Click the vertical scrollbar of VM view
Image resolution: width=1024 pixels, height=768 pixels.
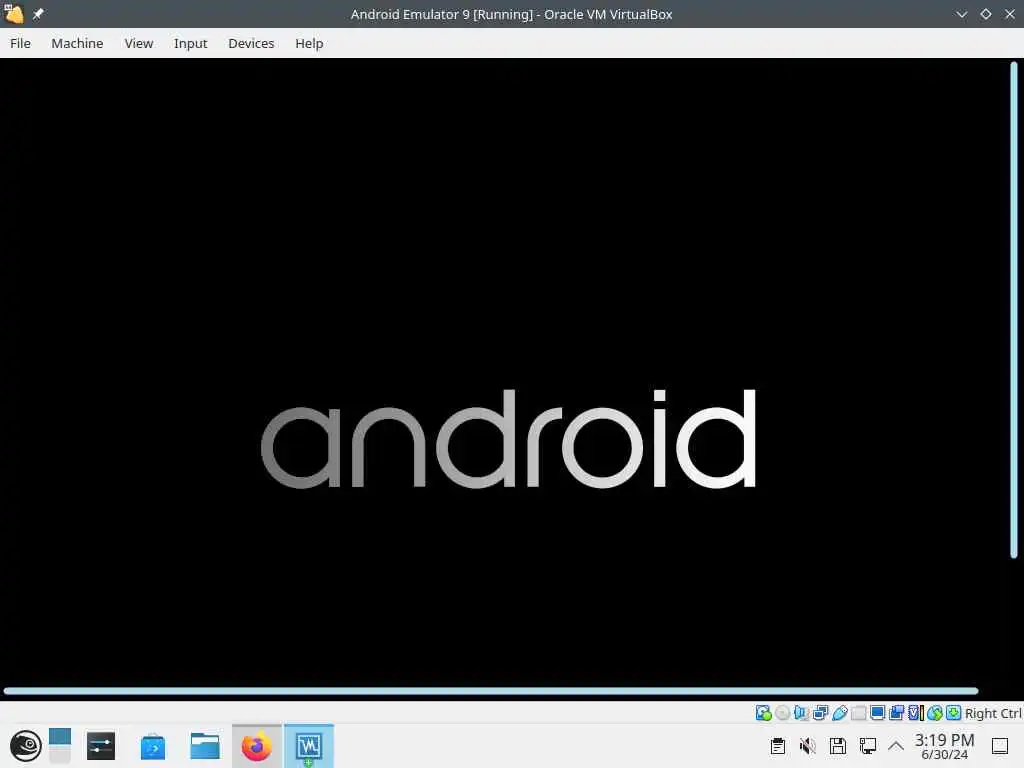(x=1014, y=310)
